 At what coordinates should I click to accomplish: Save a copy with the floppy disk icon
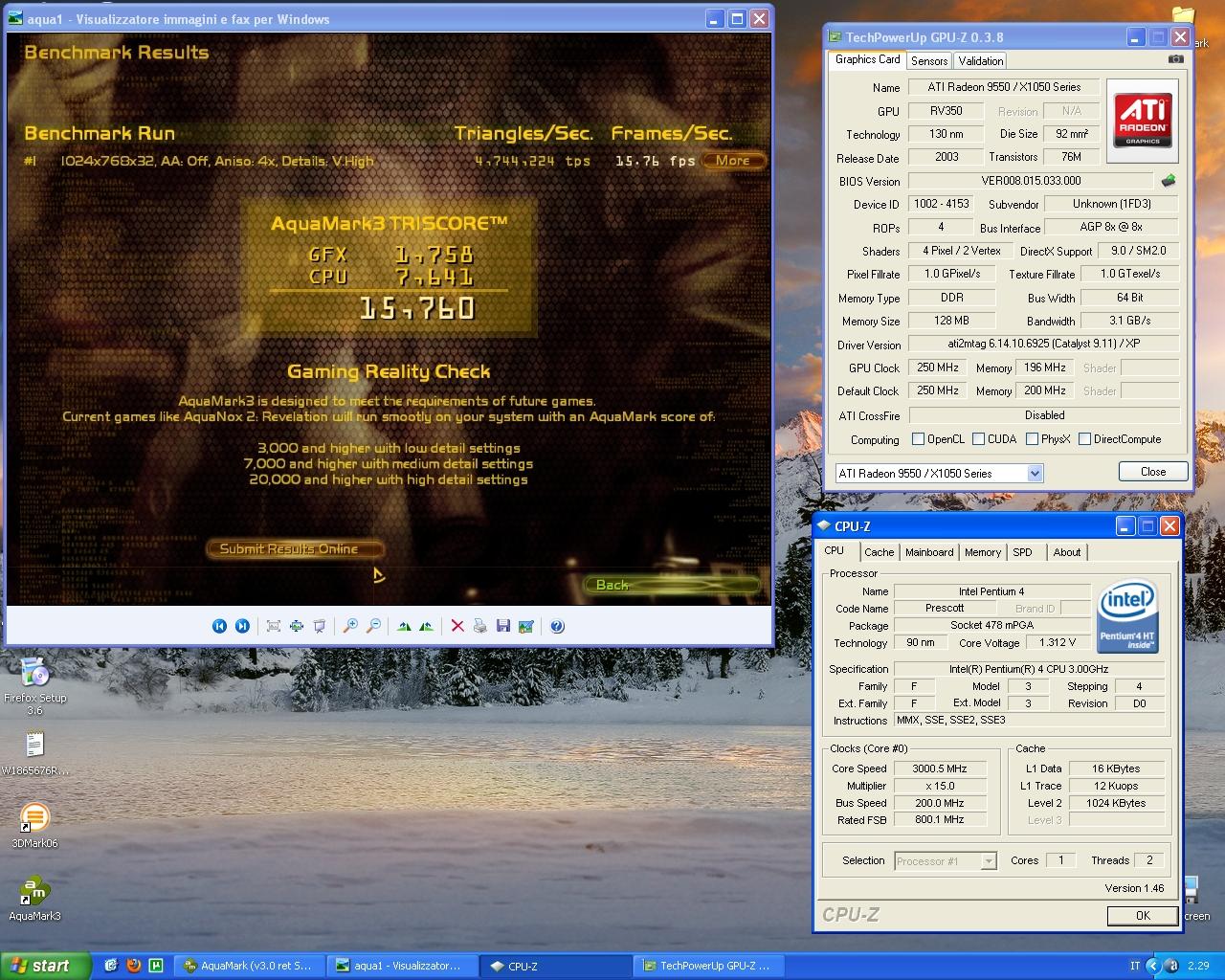(503, 626)
